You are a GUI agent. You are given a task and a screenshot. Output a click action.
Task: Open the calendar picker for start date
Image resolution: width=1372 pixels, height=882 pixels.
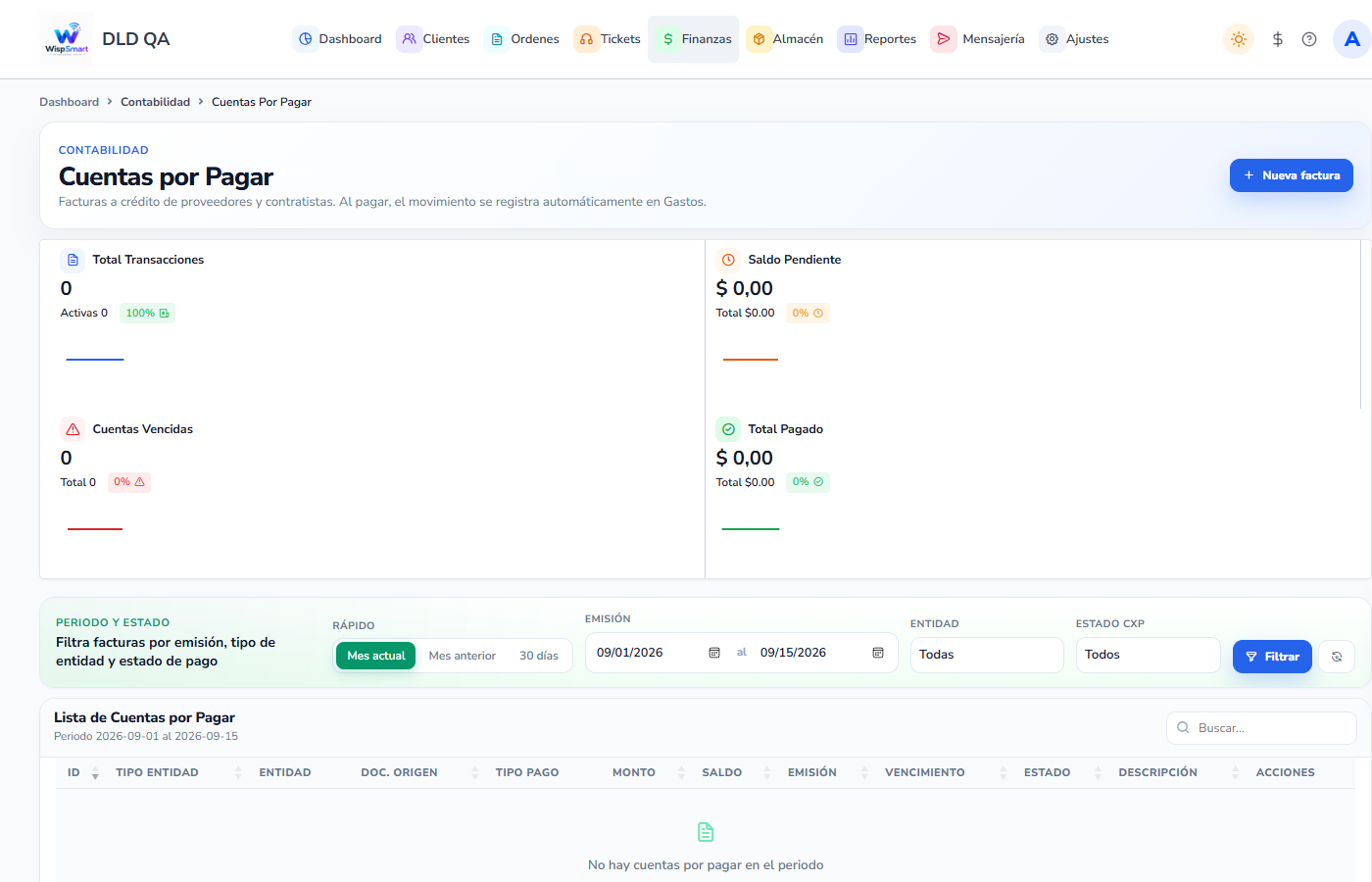coord(714,653)
